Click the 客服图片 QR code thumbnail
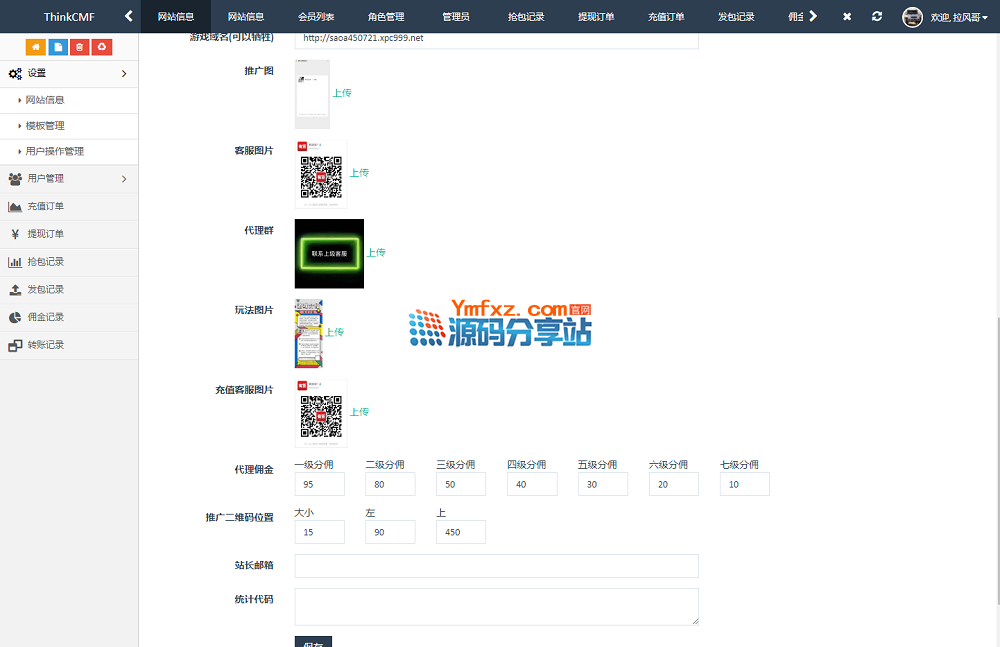 pos(321,173)
